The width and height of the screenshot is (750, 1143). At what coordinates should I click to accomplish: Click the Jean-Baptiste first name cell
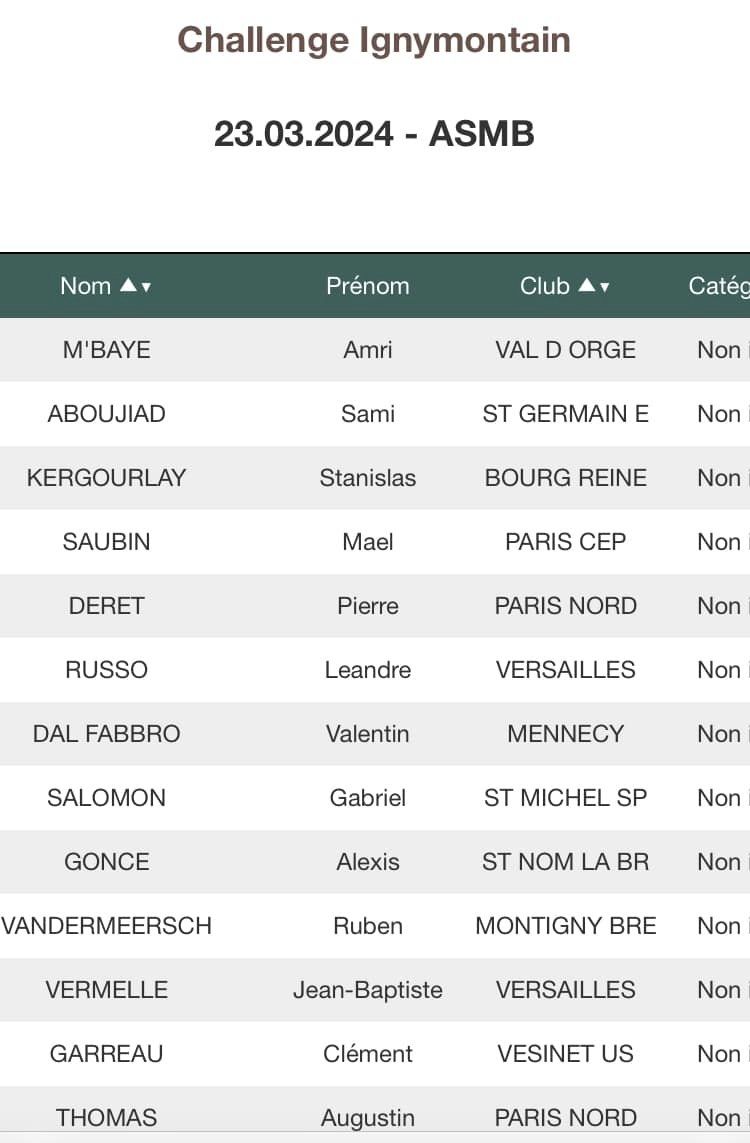coord(367,990)
